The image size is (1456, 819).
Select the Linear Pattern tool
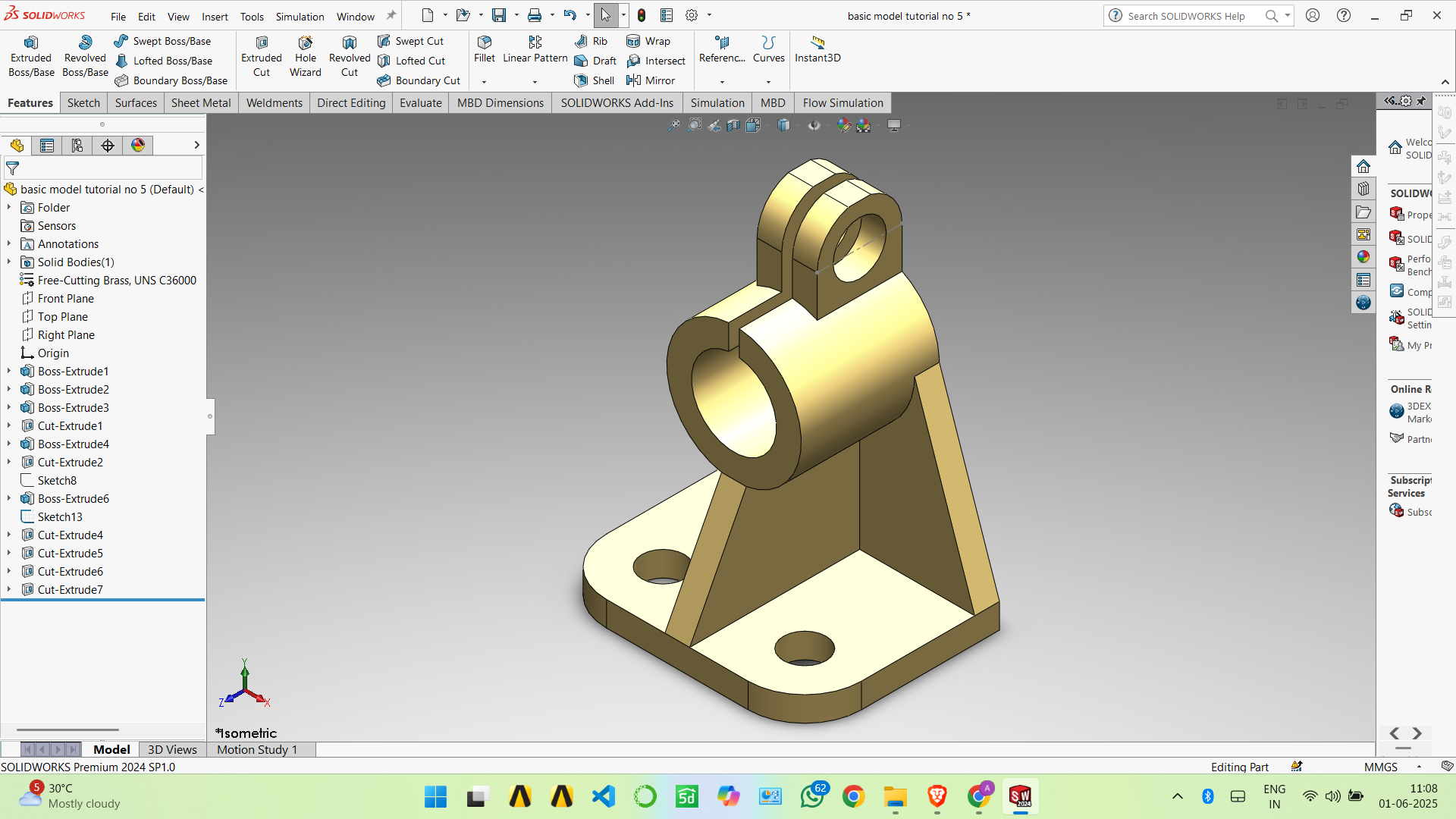coord(535,49)
